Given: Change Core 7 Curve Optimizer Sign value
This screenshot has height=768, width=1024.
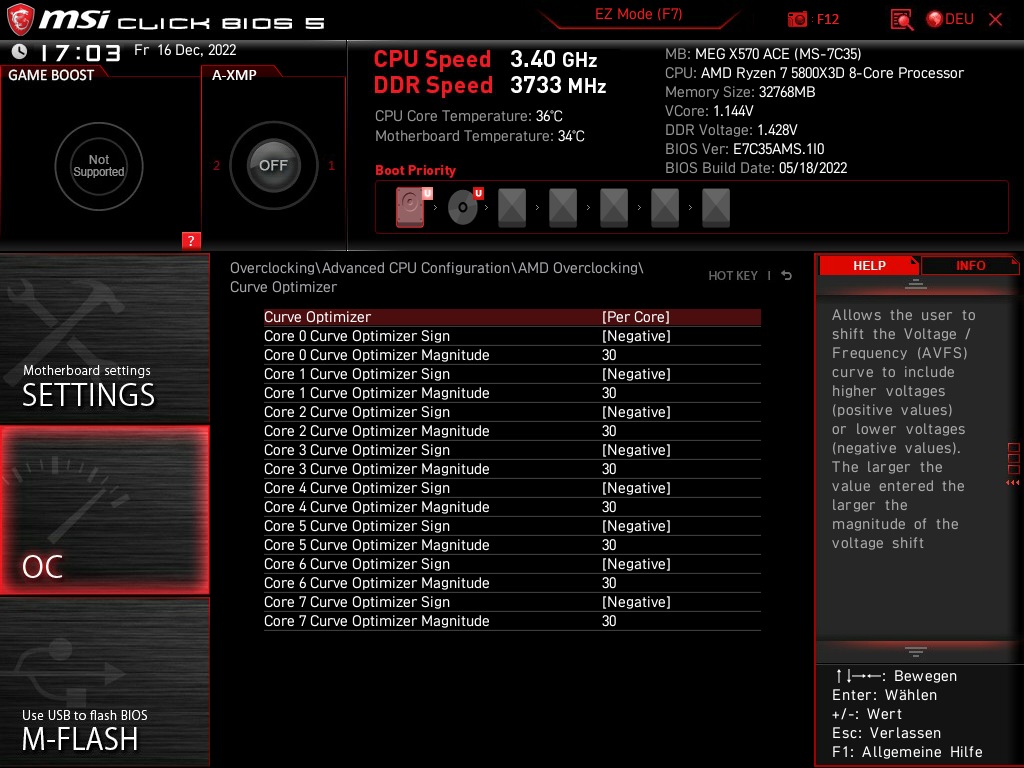Looking at the screenshot, I should coord(636,601).
